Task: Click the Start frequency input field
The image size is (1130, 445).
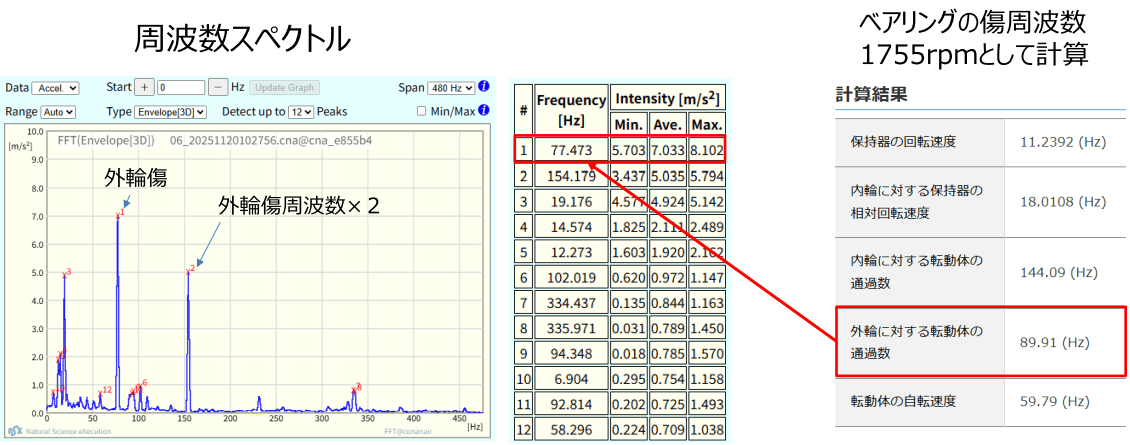Action: (x=180, y=88)
